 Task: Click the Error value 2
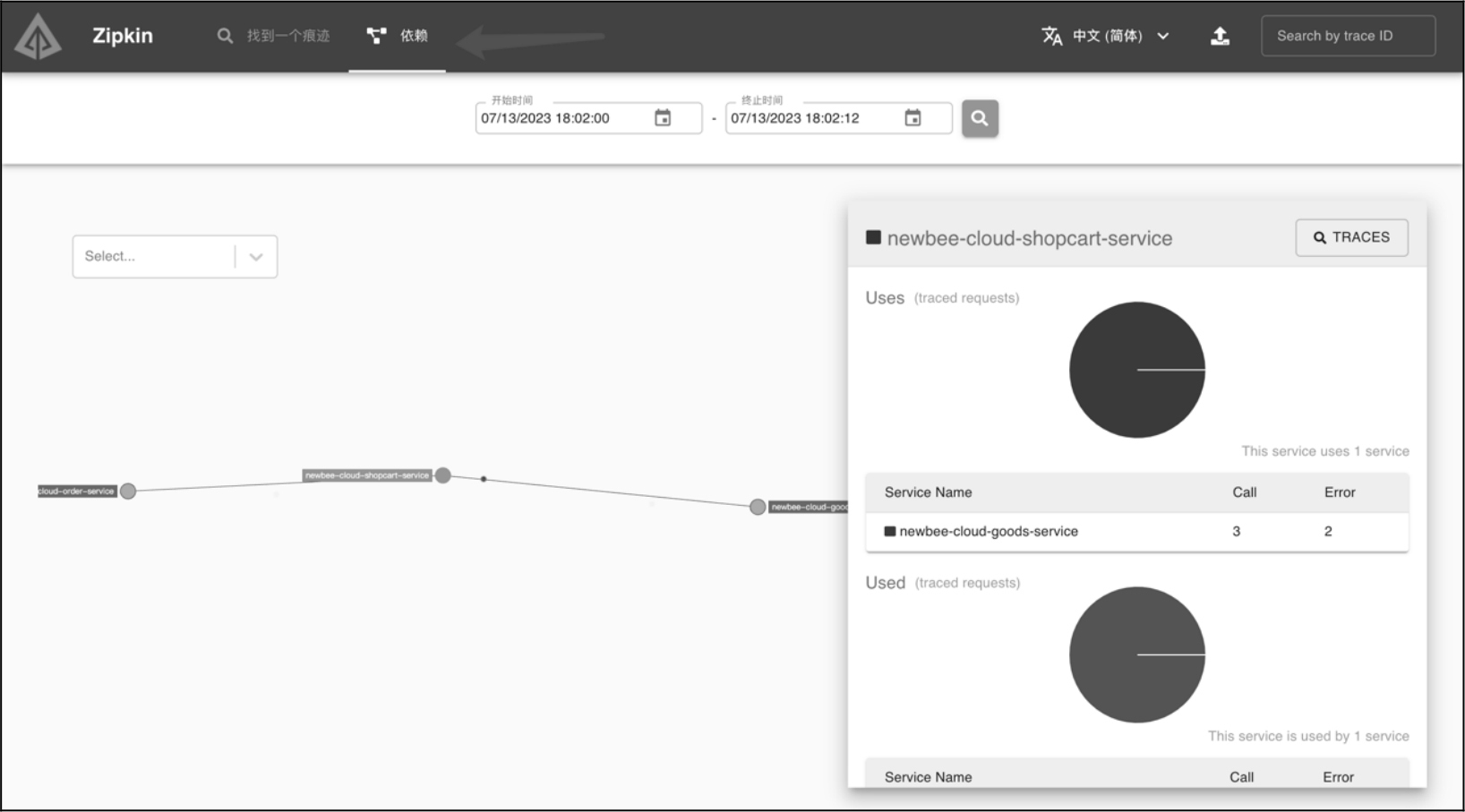click(1328, 532)
